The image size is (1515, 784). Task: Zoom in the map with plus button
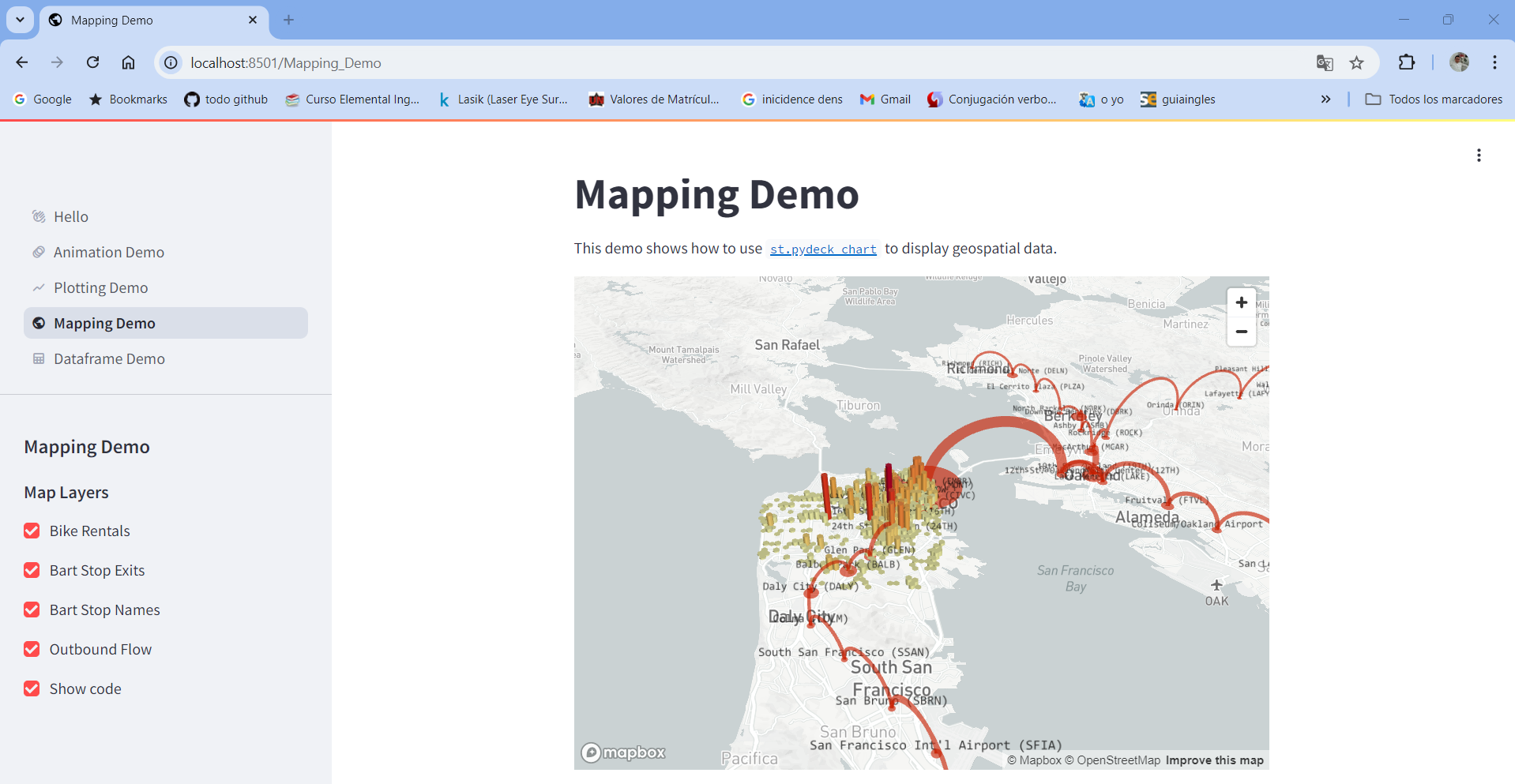1241,302
